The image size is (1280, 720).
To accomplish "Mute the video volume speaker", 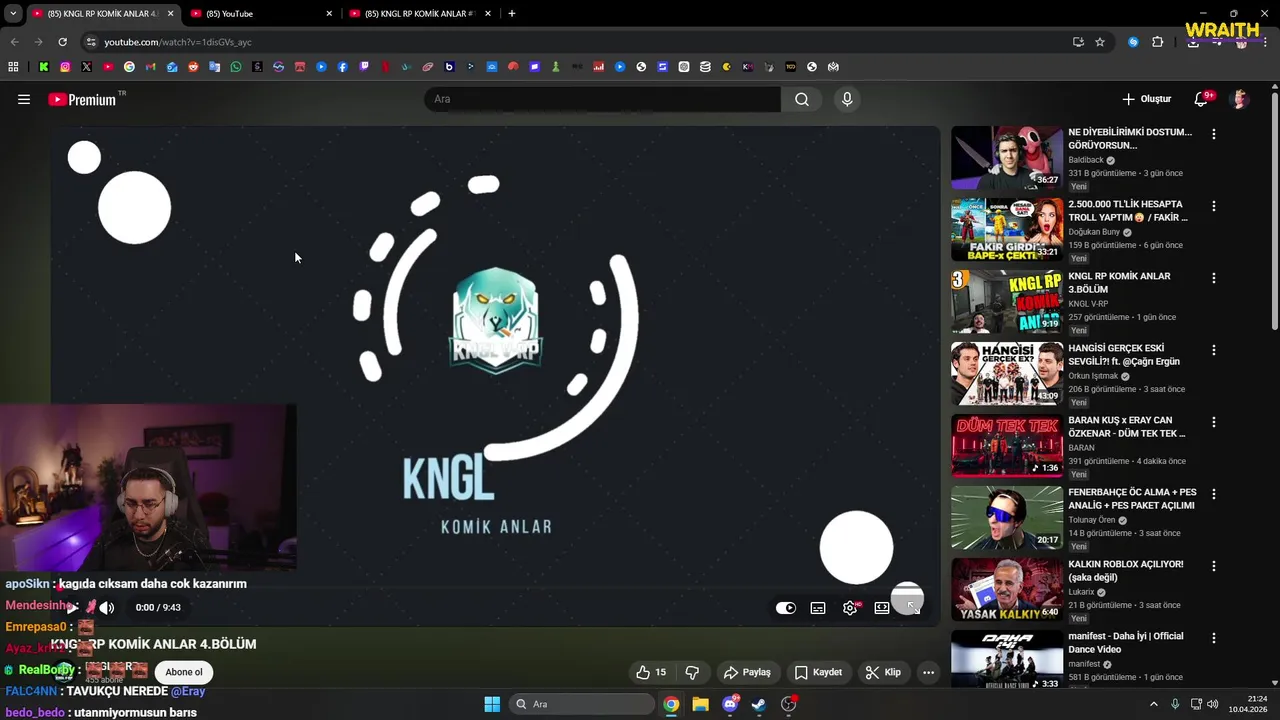I will [106, 607].
